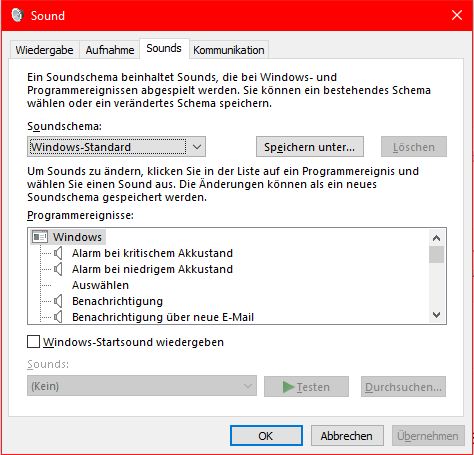Select the Sounds tab
This screenshot has height=455, width=474.
pos(164,49)
